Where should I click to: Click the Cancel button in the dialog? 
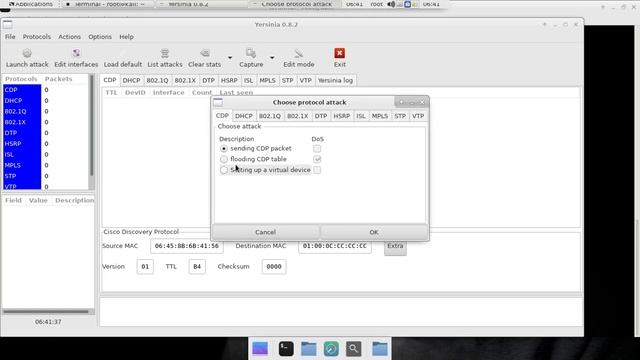point(265,232)
